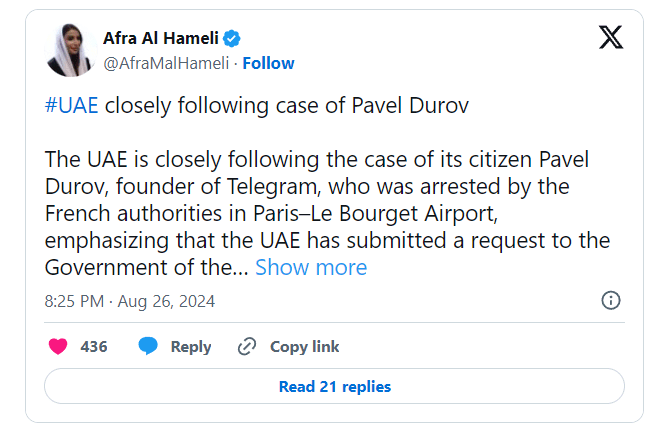
Task: Open the @AfraMalHameli handle link
Action: pyautogui.click(x=166, y=63)
